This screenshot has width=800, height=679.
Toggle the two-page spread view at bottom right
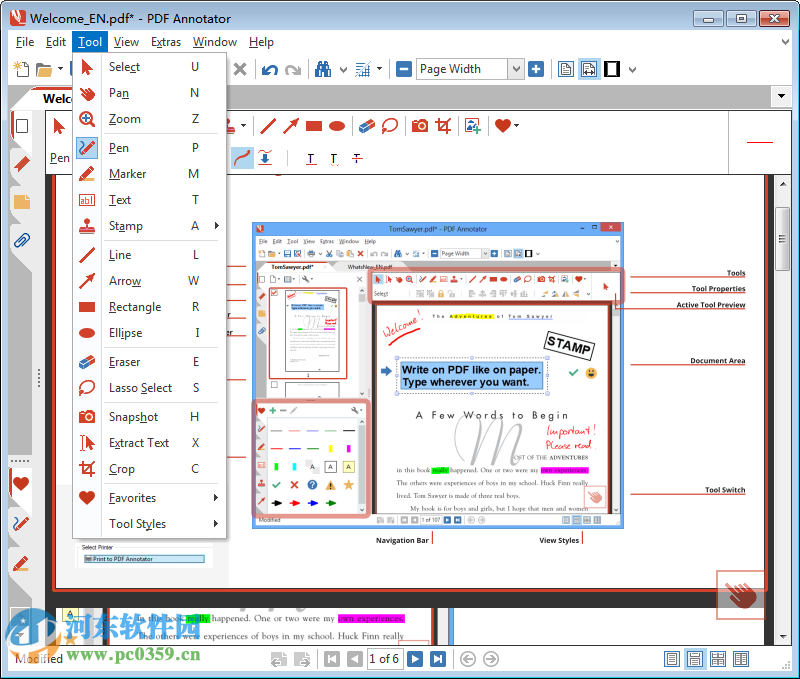pyautogui.click(x=739, y=659)
